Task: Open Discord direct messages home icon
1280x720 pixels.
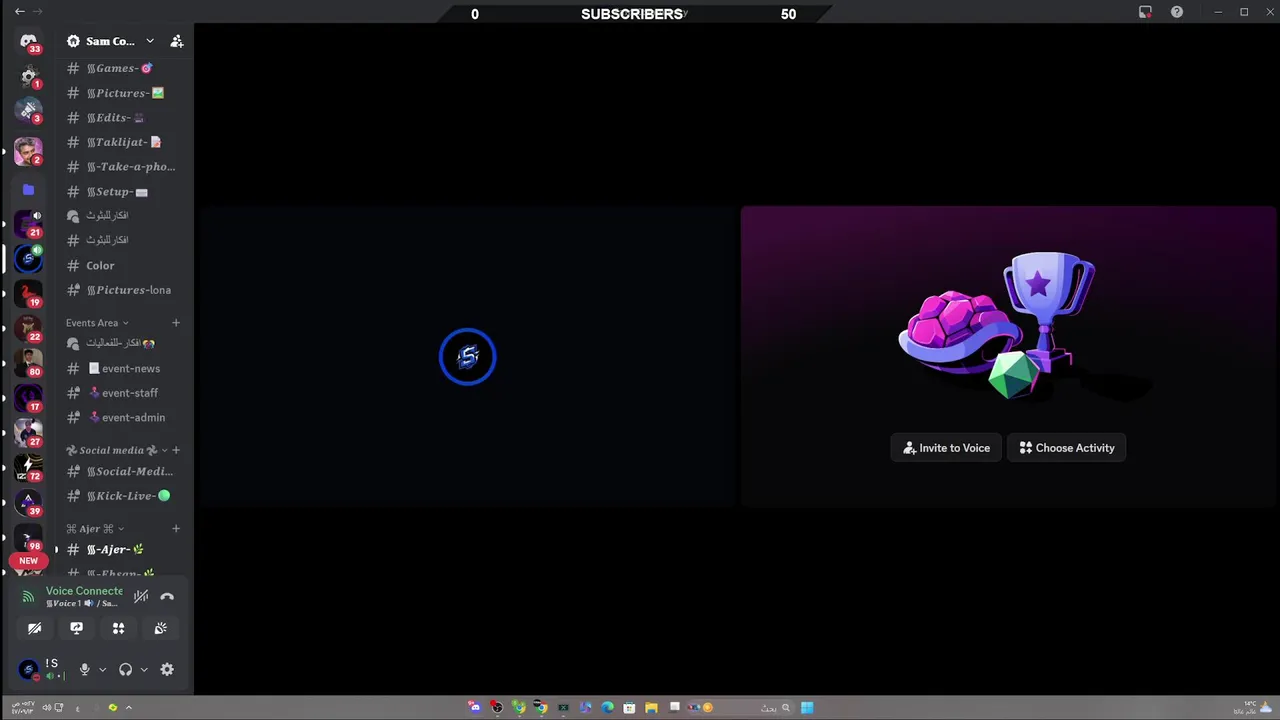Action: pos(28,41)
